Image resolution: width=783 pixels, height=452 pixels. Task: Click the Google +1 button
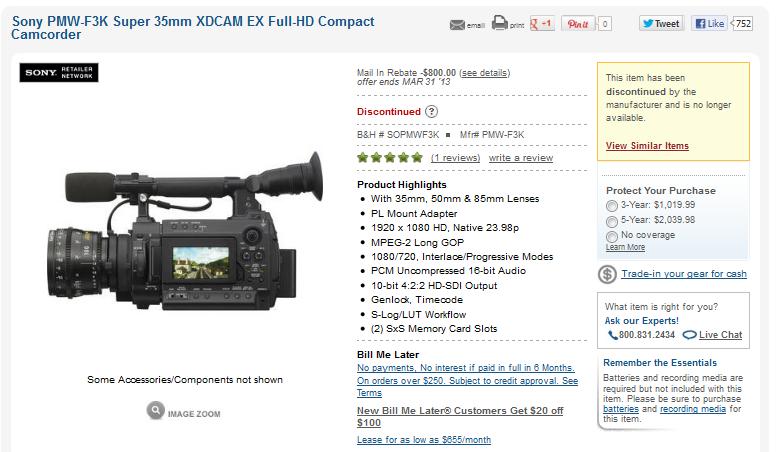542,23
